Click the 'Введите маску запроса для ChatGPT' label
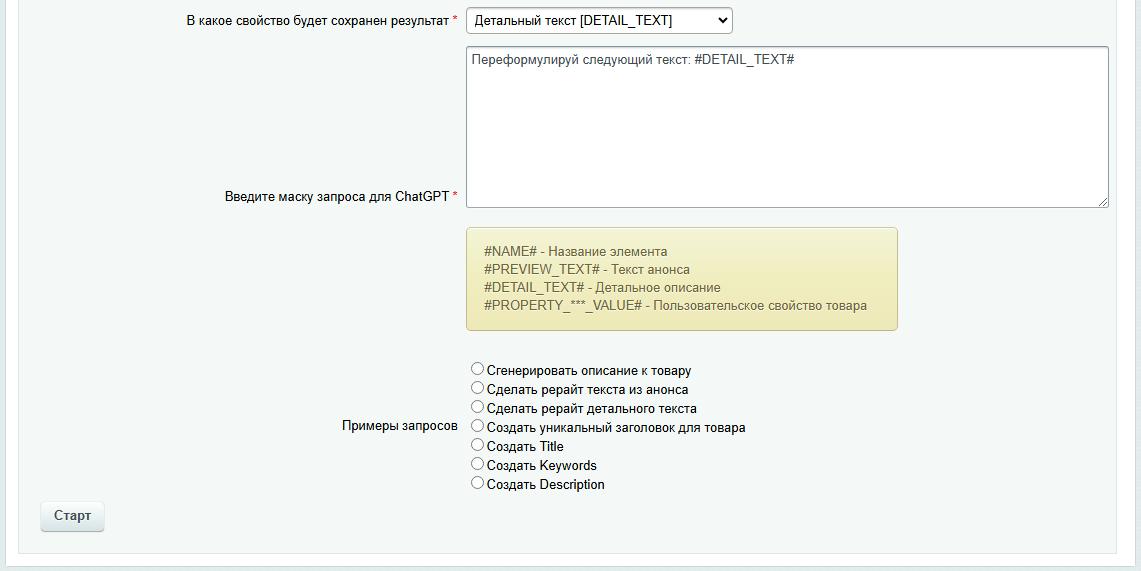 pyautogui.click(x=336, y=196)
